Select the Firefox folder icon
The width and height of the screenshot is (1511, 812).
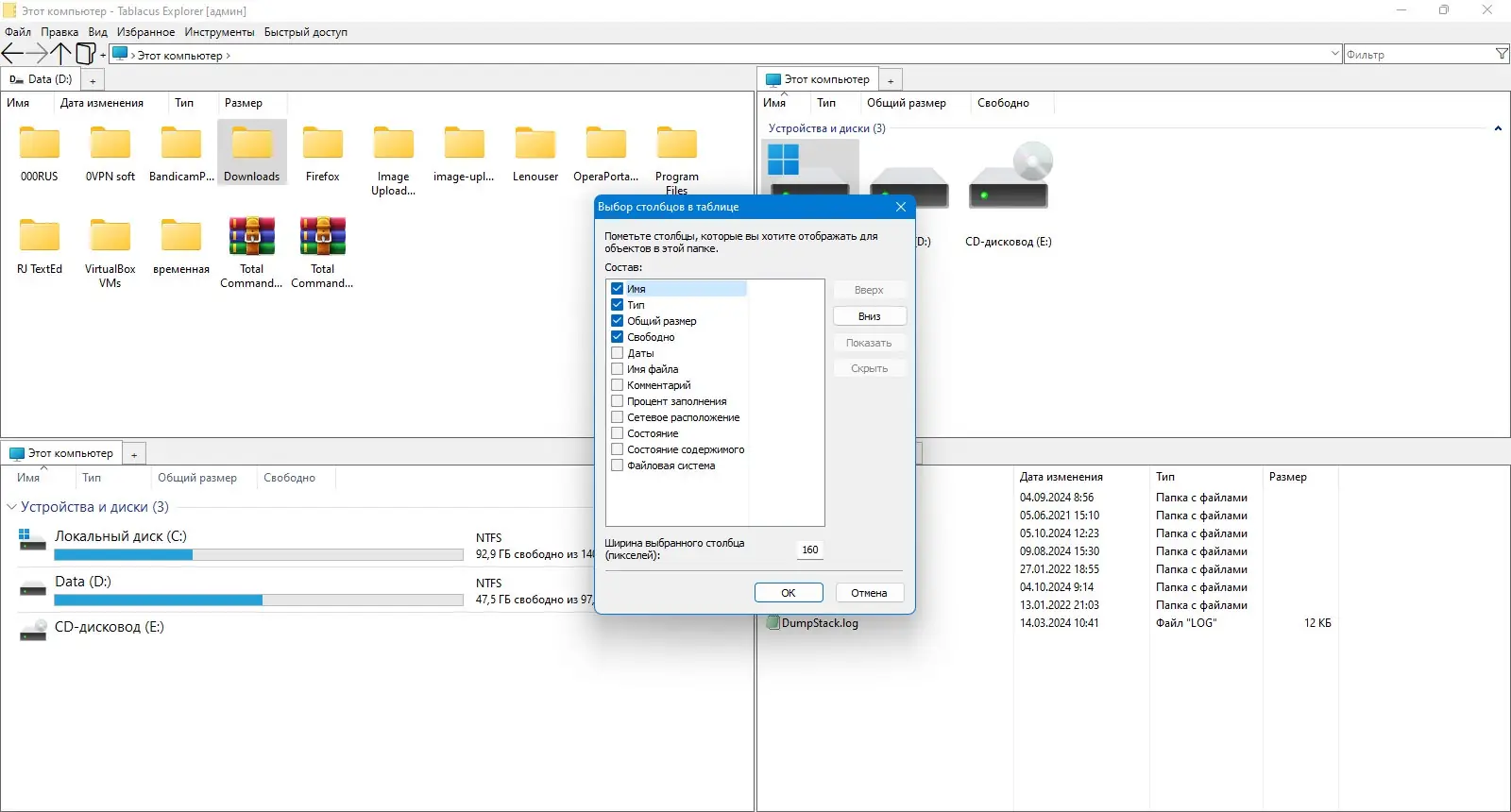tap(323, 143)
